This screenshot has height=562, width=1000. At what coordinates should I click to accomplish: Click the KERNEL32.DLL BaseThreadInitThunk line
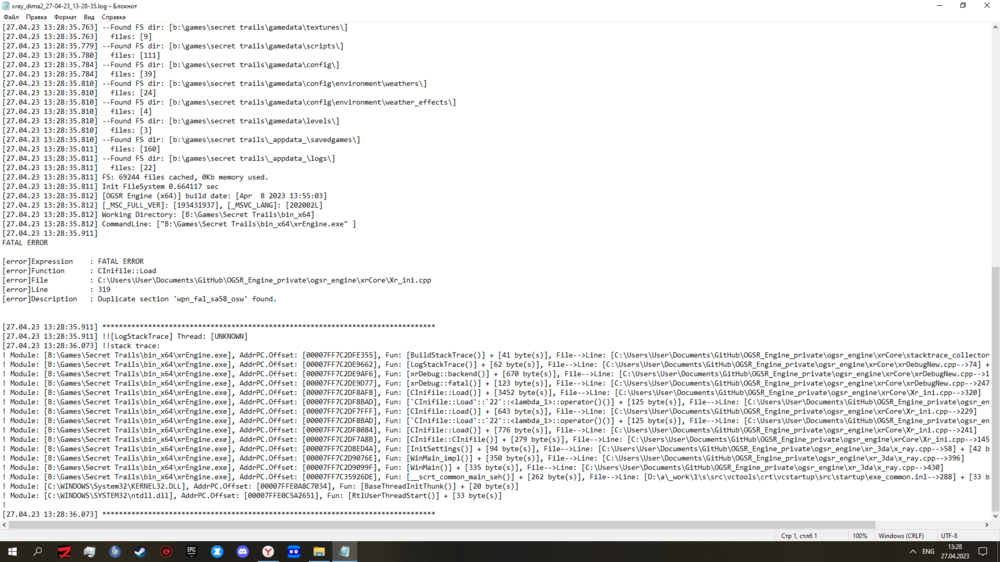[260, 486]
